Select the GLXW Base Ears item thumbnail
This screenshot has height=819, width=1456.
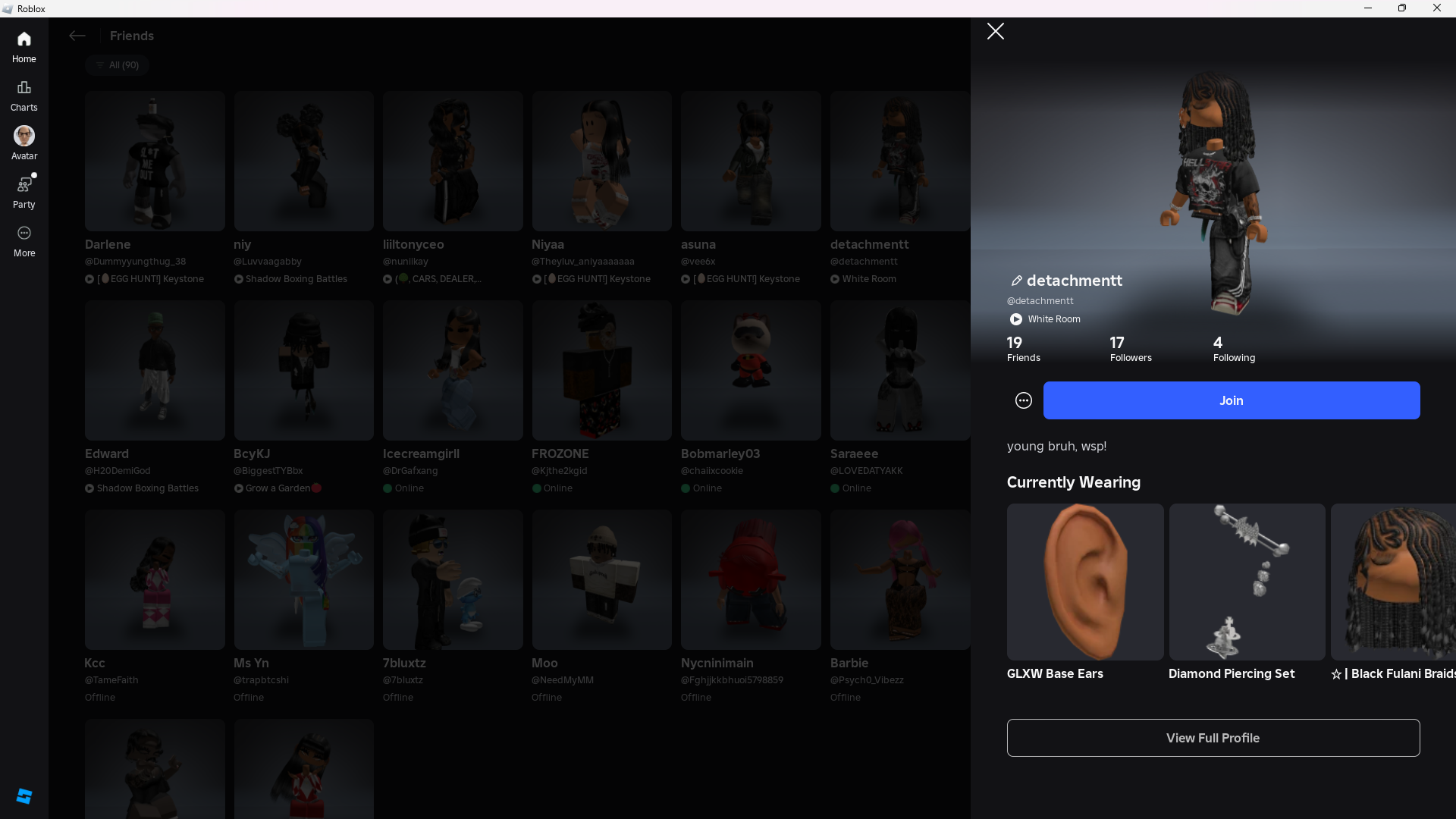coord(1084,582)
